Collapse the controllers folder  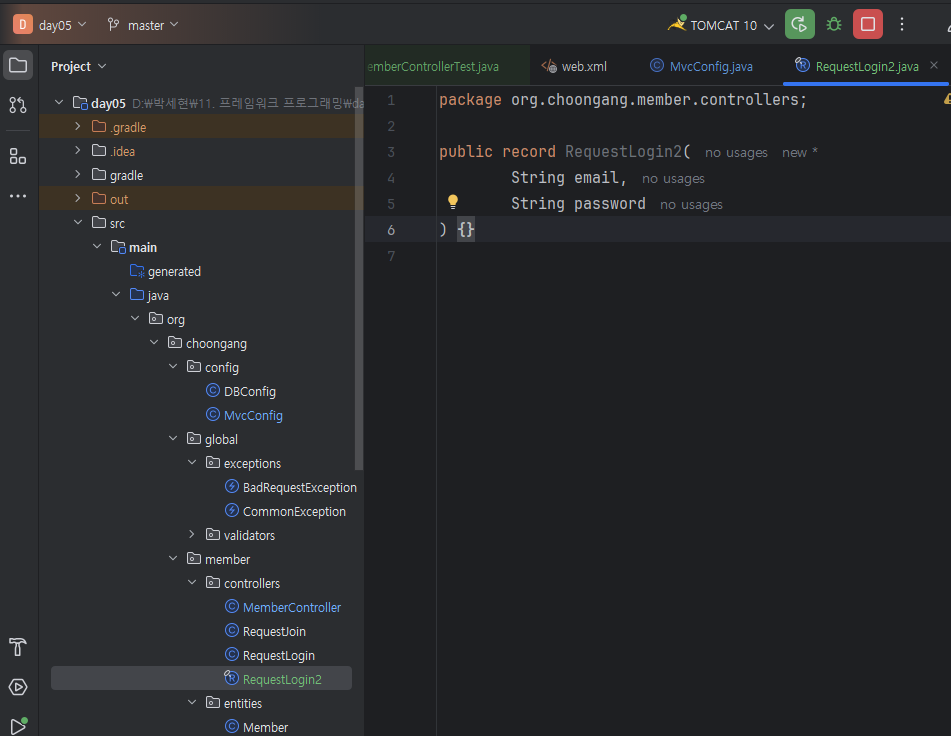click(192, 583)
